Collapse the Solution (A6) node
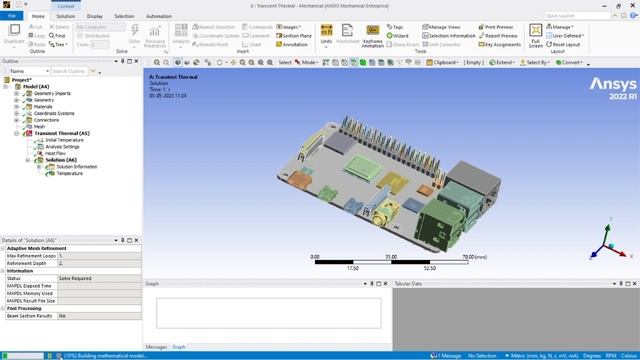 point(28,160)
